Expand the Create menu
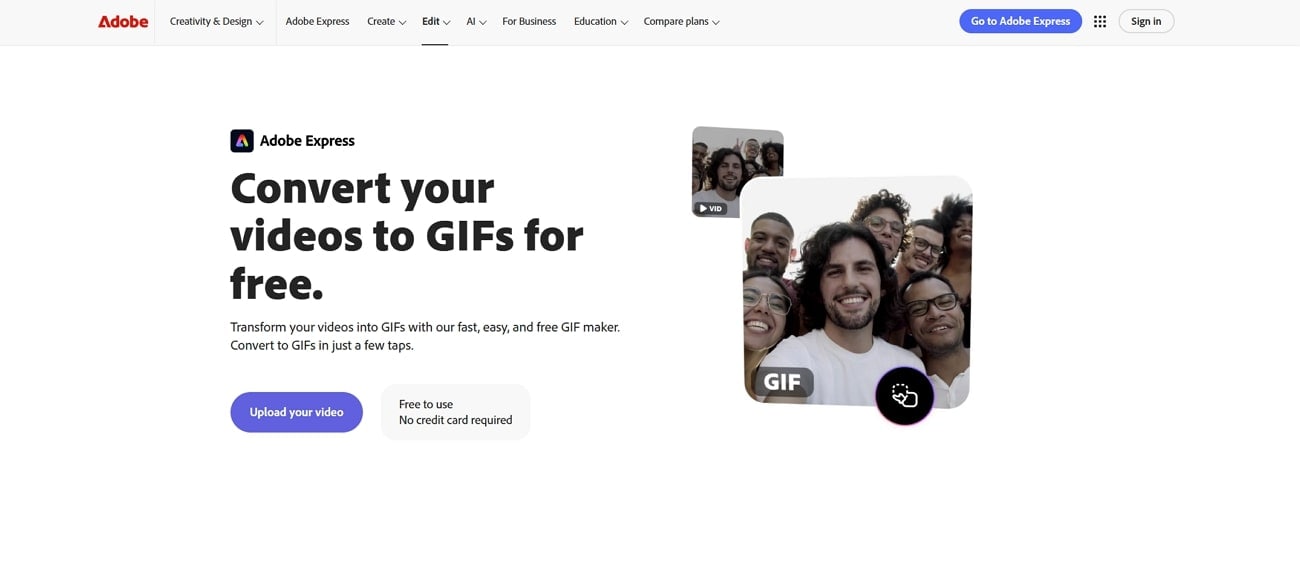 click(386, 22)
